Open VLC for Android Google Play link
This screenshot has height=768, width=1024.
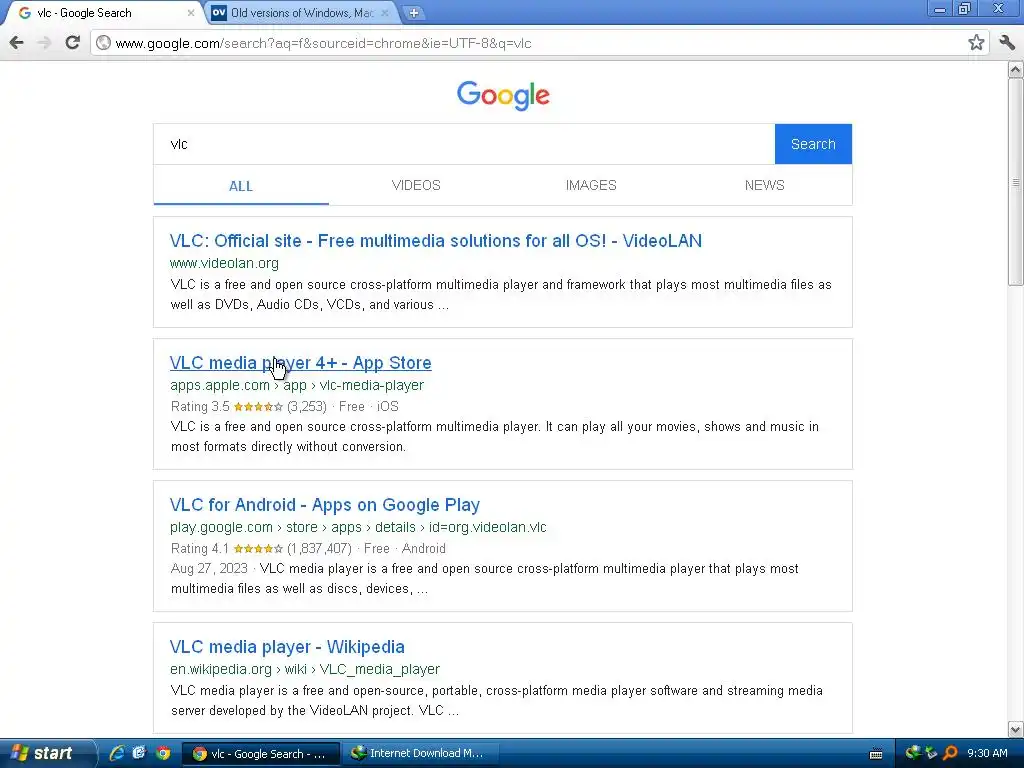click(x=325, y=505)
